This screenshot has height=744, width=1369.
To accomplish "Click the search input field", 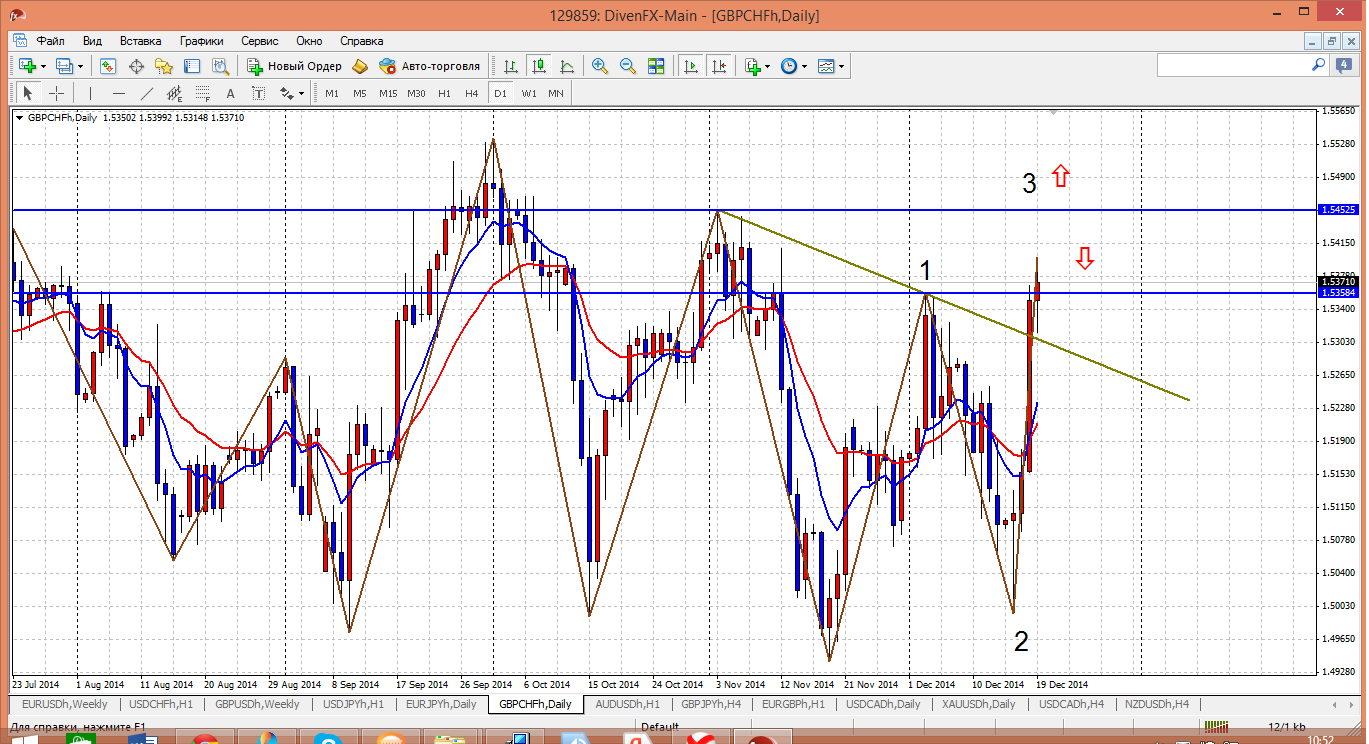I will click(1232, 65).
